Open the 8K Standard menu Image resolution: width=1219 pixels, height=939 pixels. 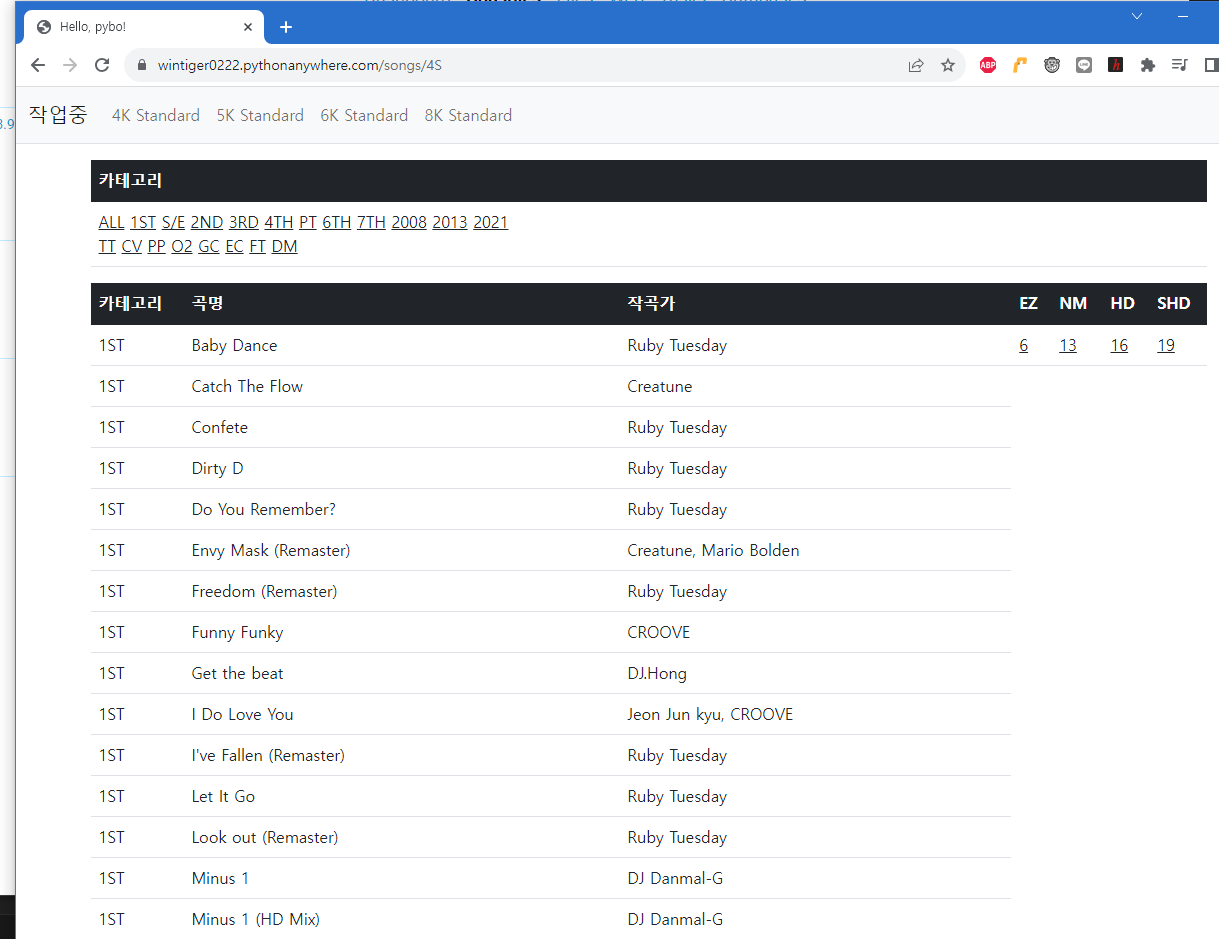(x=468, y=115)
